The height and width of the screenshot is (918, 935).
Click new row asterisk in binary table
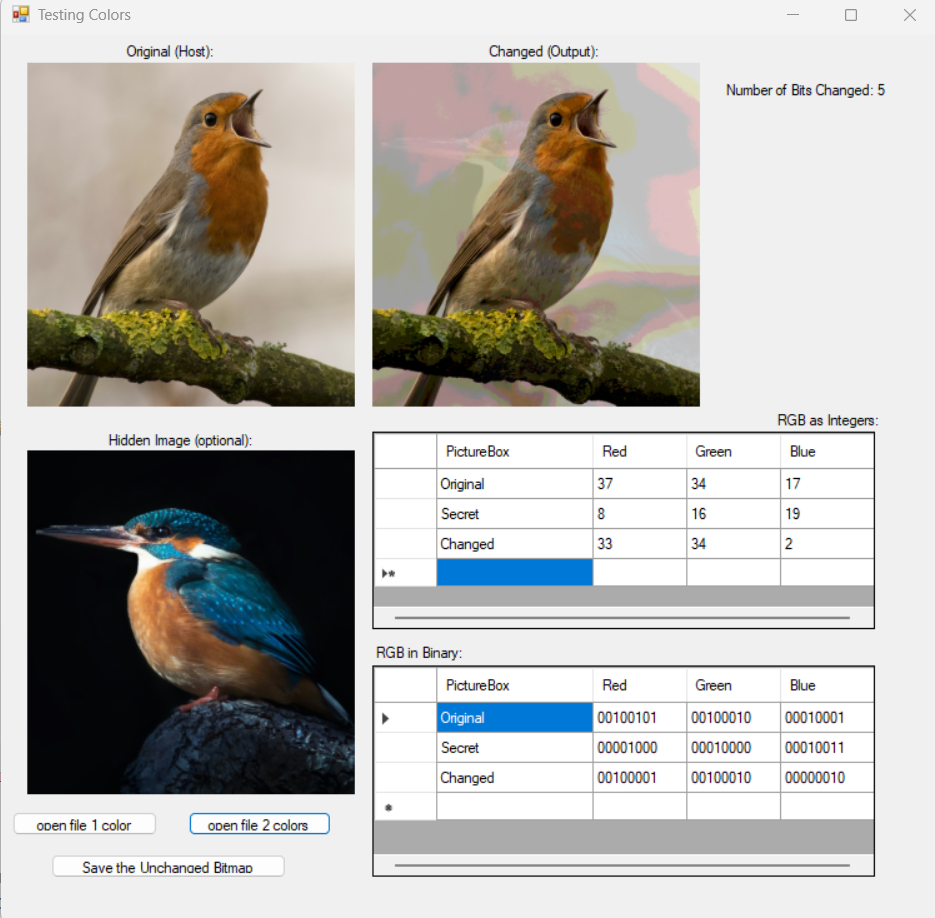tap(404, 807)
